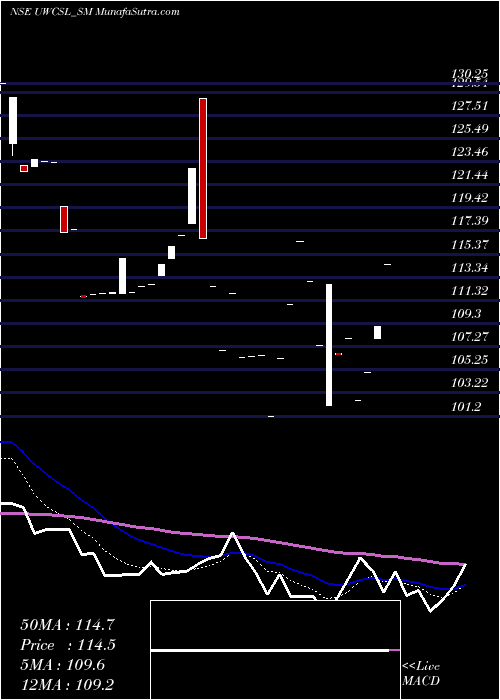Click the 107.27 price axis label

470,337
